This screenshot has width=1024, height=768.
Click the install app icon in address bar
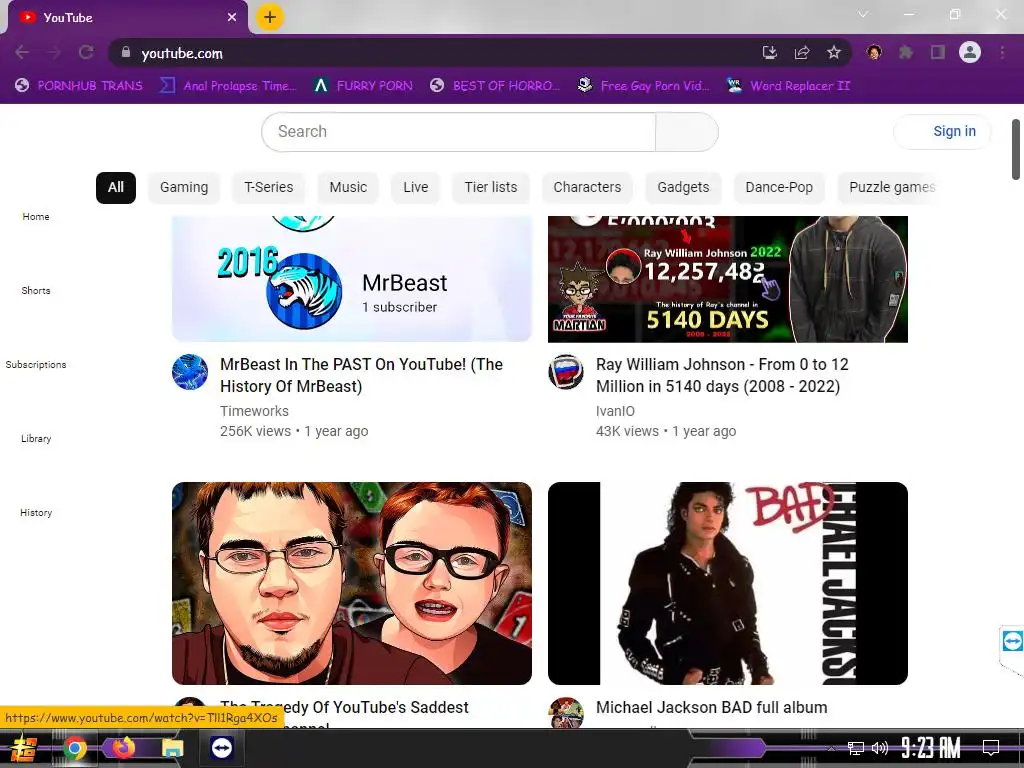[x=770, y=53]
